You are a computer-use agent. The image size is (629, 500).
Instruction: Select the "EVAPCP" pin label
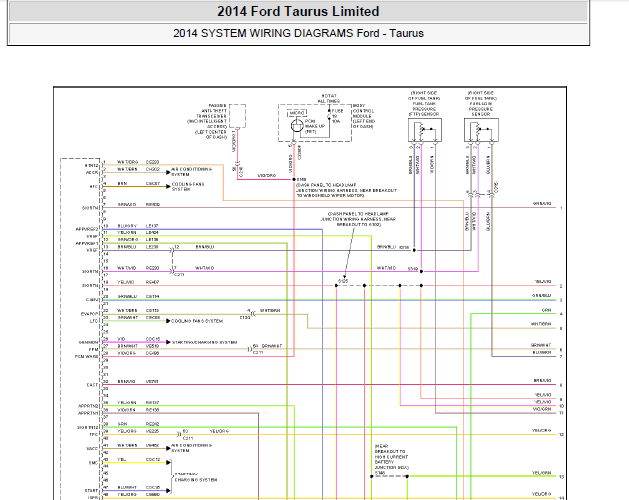coord(89,314)
